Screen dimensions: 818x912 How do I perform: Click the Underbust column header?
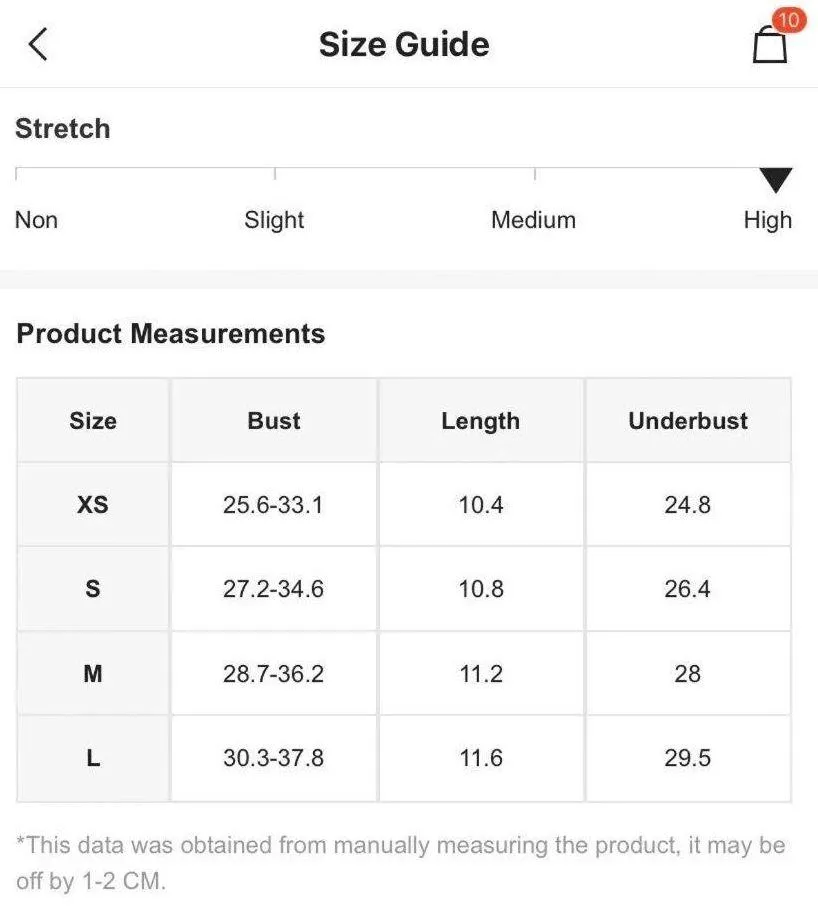(688, 421)
